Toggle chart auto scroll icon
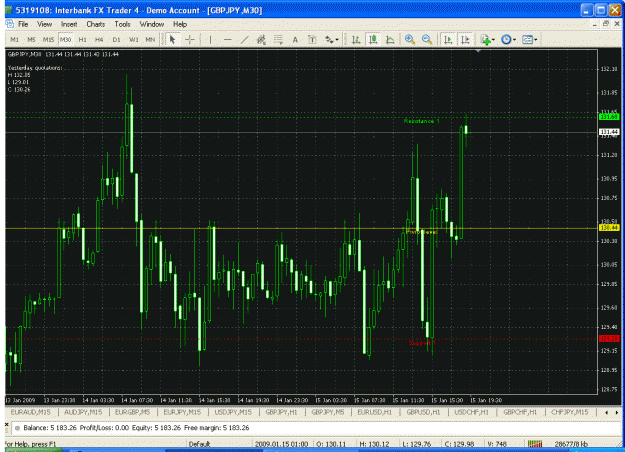This screenshot has width=625, height=452. 448,39
